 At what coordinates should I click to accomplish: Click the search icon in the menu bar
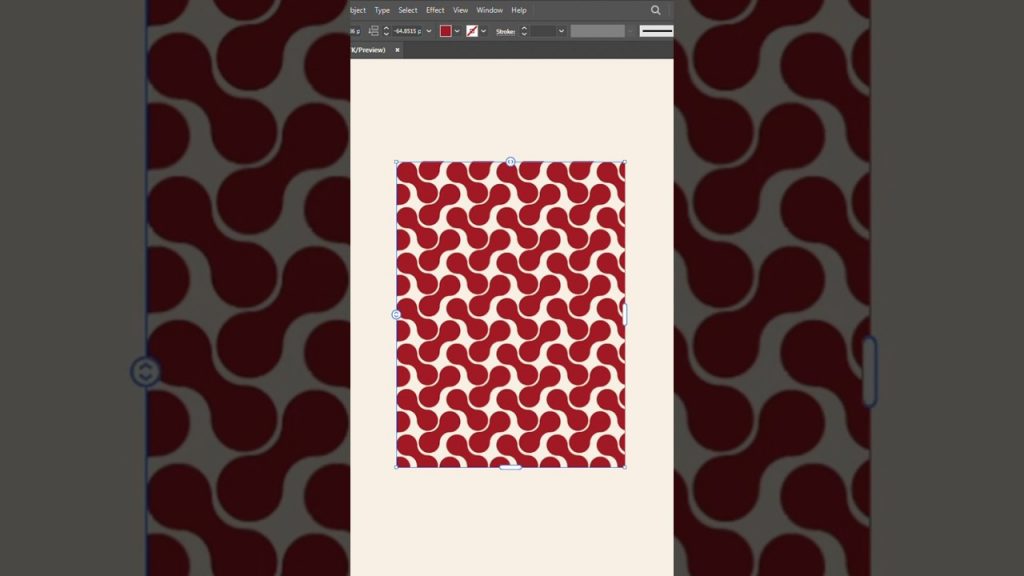point(656,10)
